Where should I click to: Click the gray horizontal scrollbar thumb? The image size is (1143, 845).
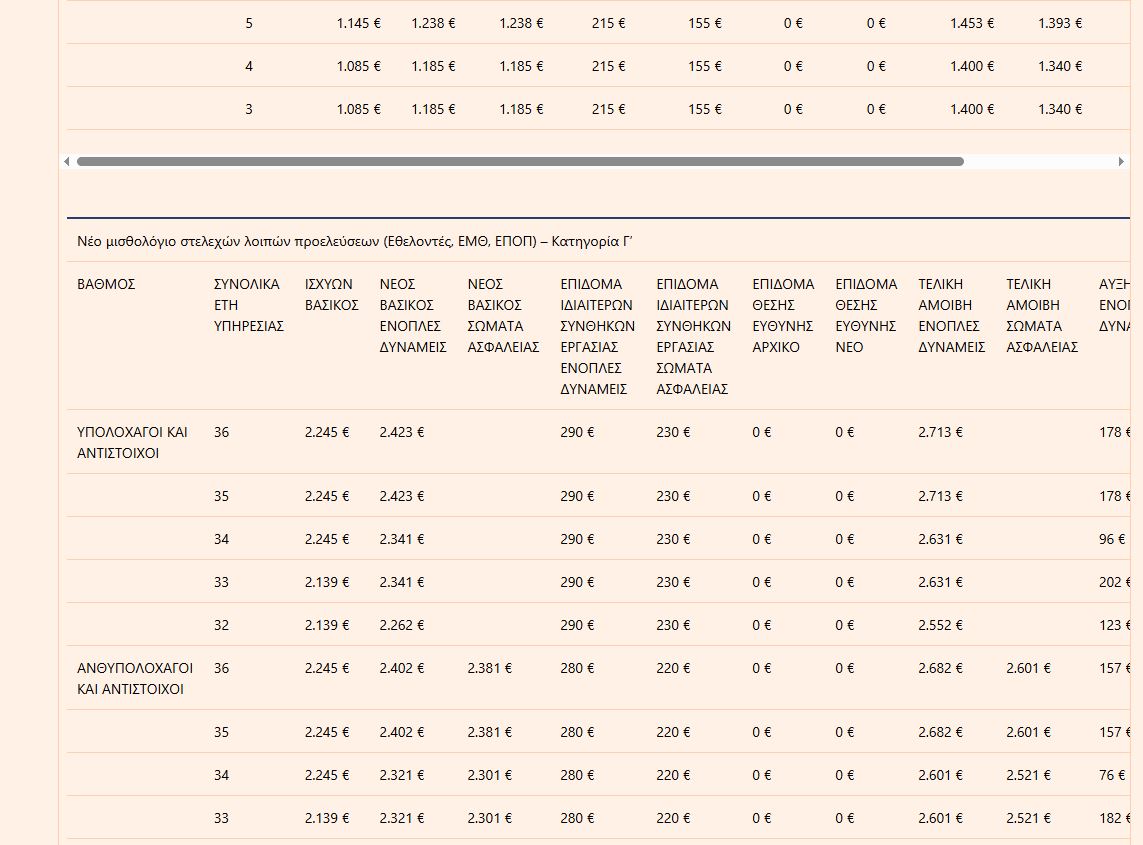[520, 161]
